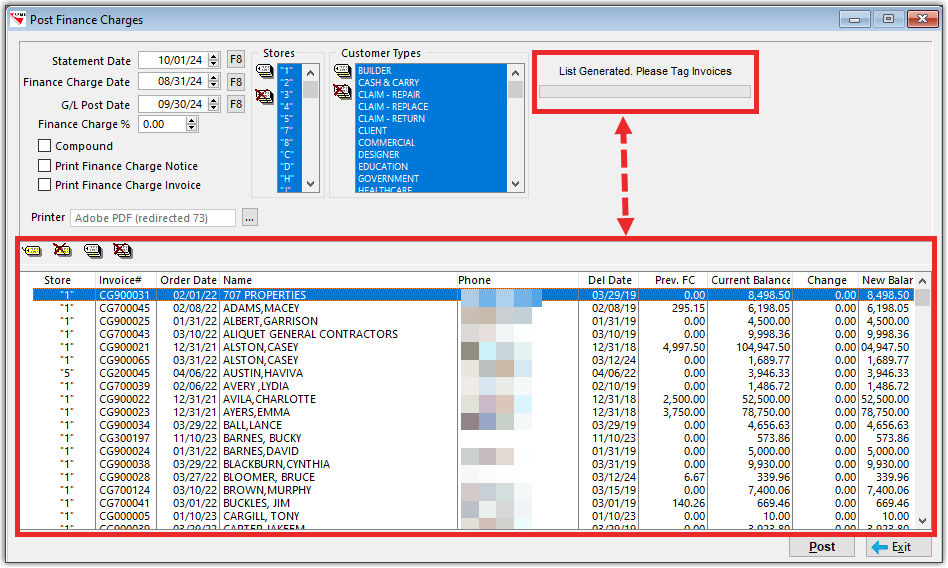Click invoice list scroll up arrow

point(923,281)
